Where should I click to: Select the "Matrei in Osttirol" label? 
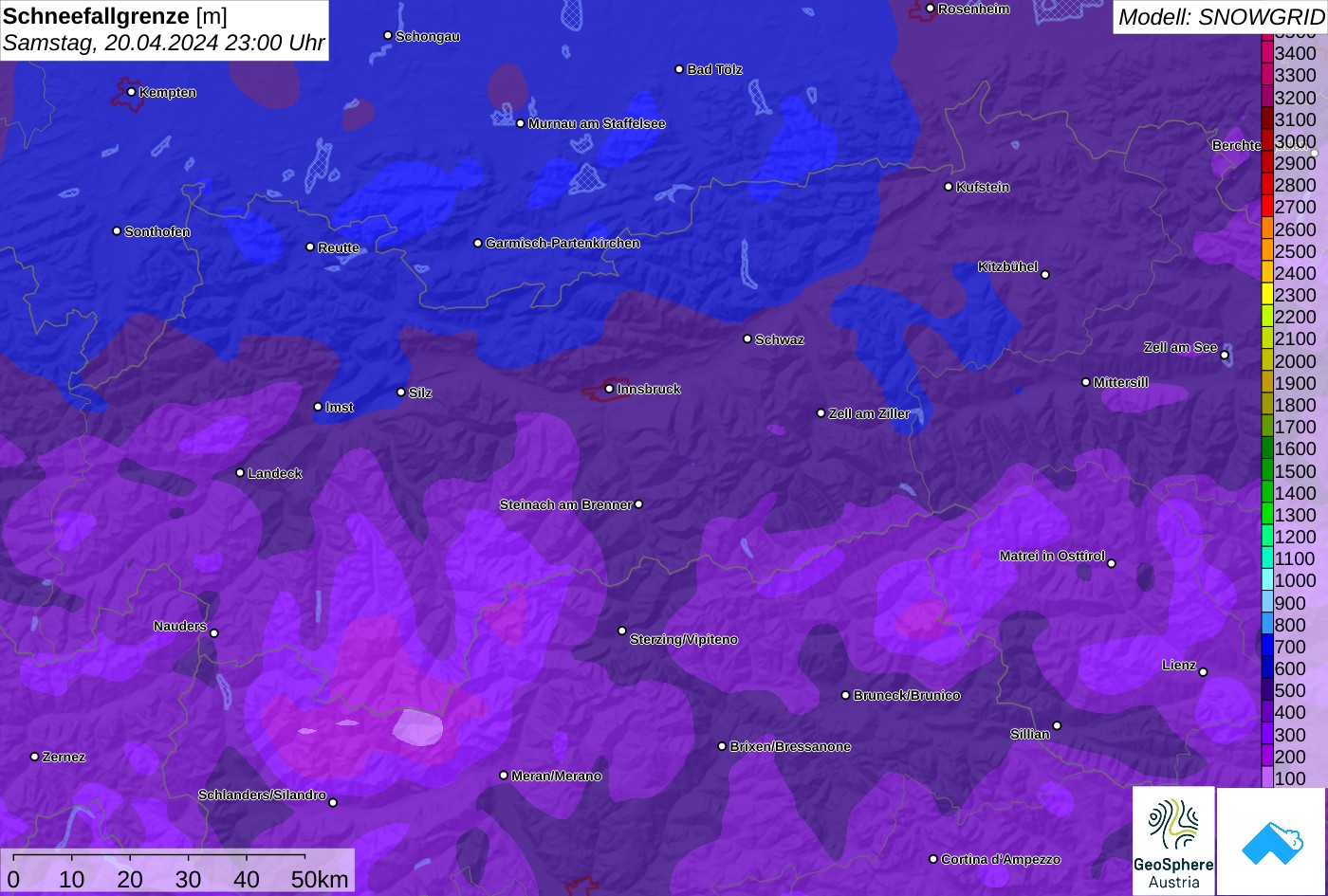pos(1052,557)
